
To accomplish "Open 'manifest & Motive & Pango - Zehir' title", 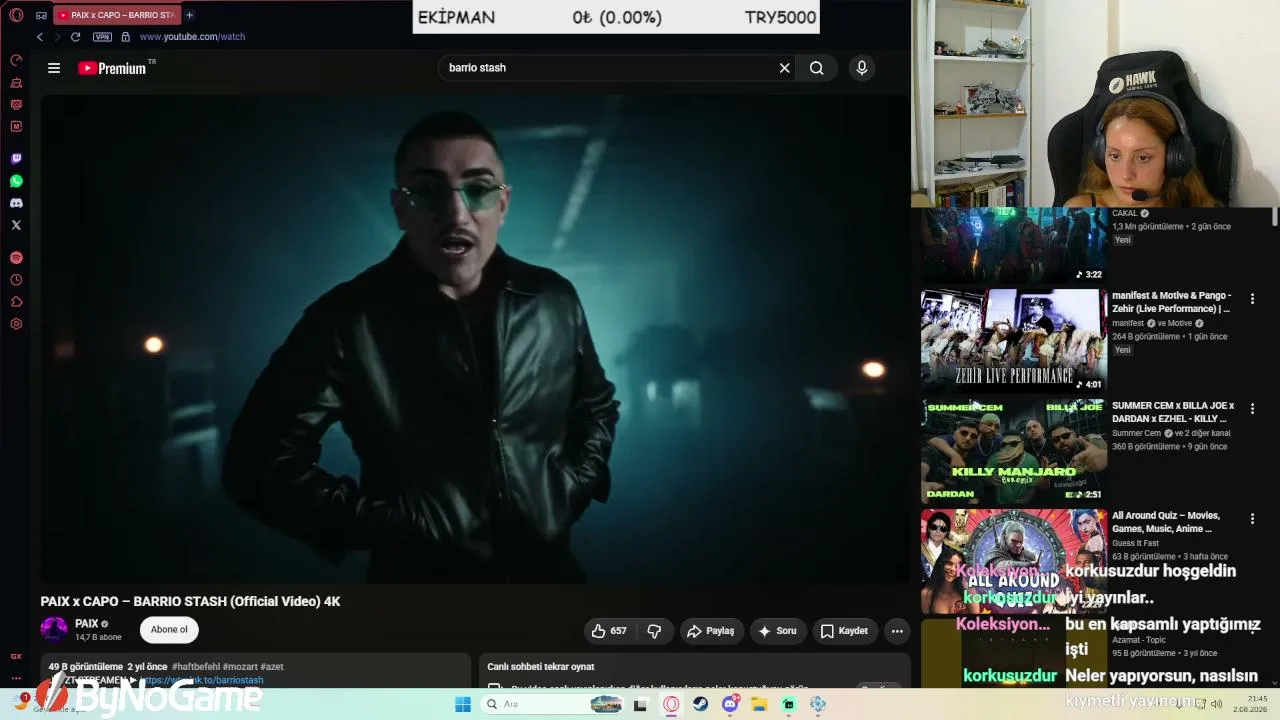I will pyautogui.click(x=1172, y=302).
